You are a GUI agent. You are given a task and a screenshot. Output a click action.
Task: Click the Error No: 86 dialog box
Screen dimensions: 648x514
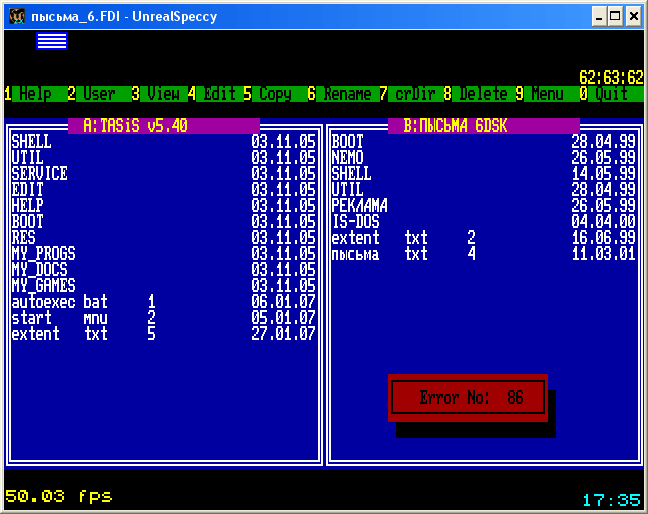[468, 398]
